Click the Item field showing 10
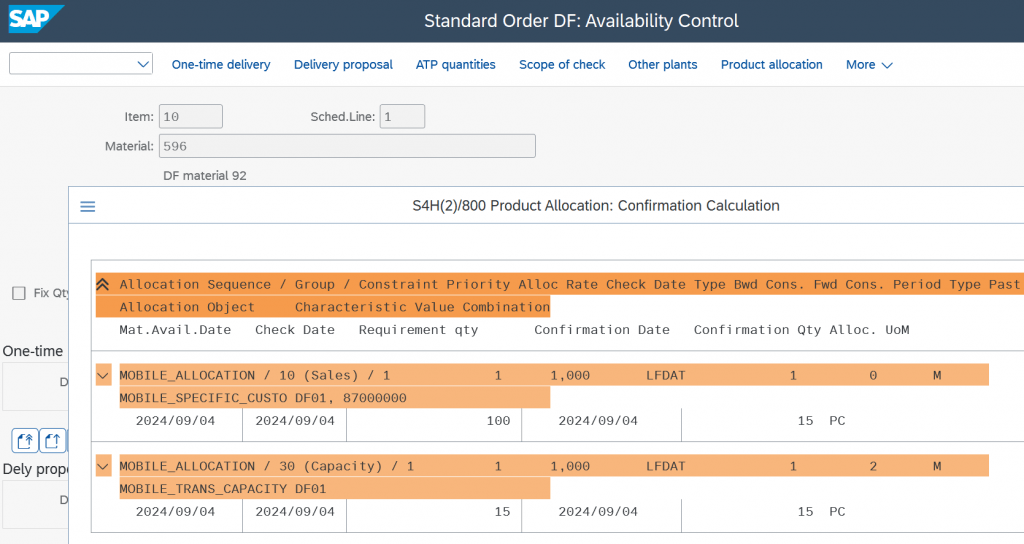Screen dimensions: 1024x544 click(x=191, y=116)
